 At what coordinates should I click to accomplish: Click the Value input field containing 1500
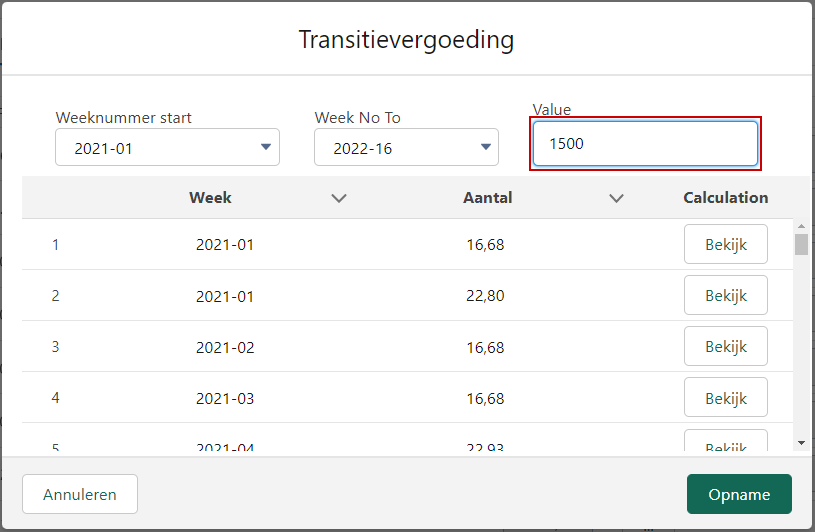pos(645,143)
